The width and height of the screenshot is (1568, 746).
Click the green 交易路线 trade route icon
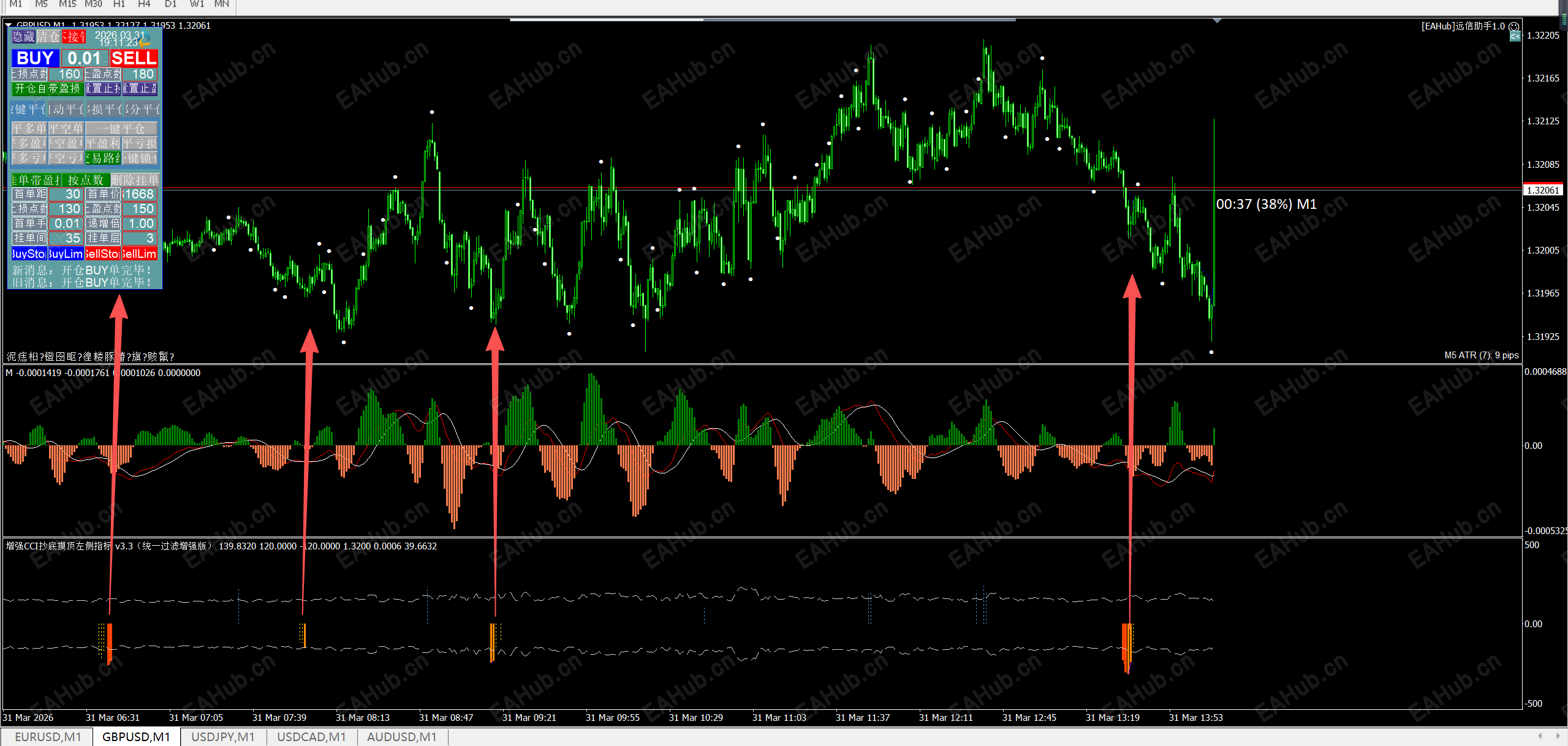tap(103, 158)
